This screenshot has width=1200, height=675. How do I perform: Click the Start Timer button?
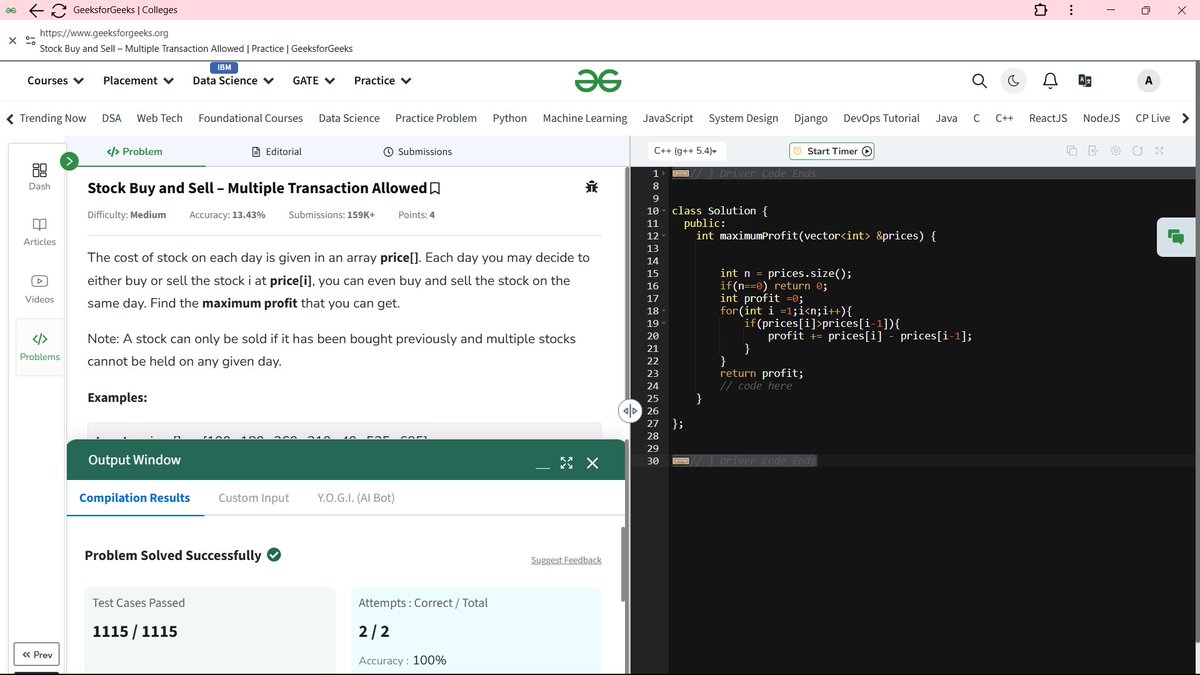[832, 151]
